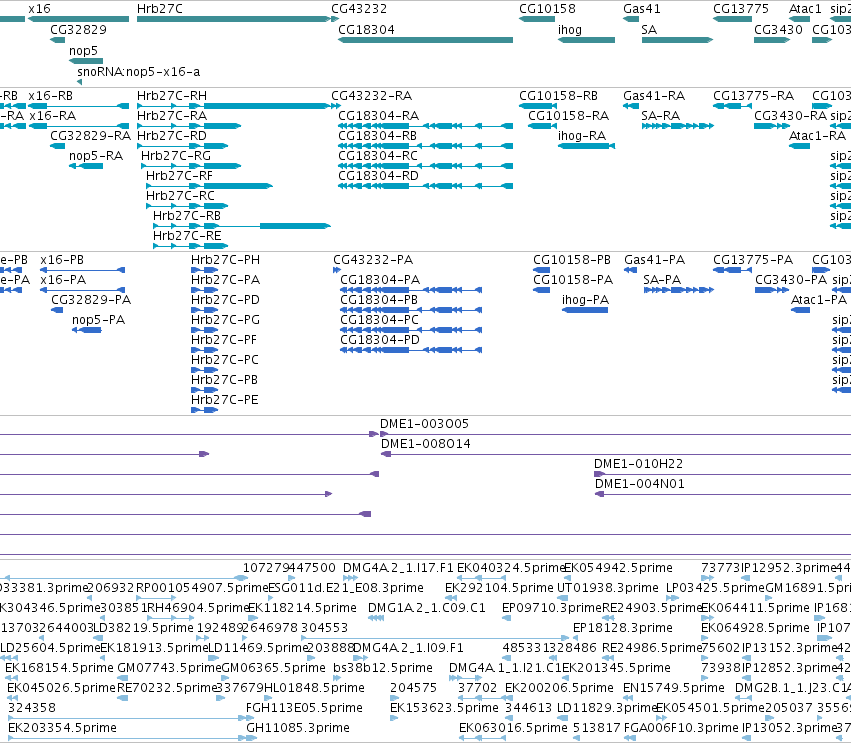Viewport: 851px width, 743px height.
Task: Open the protein label "ihog-PA"
Action: [586, 300]
